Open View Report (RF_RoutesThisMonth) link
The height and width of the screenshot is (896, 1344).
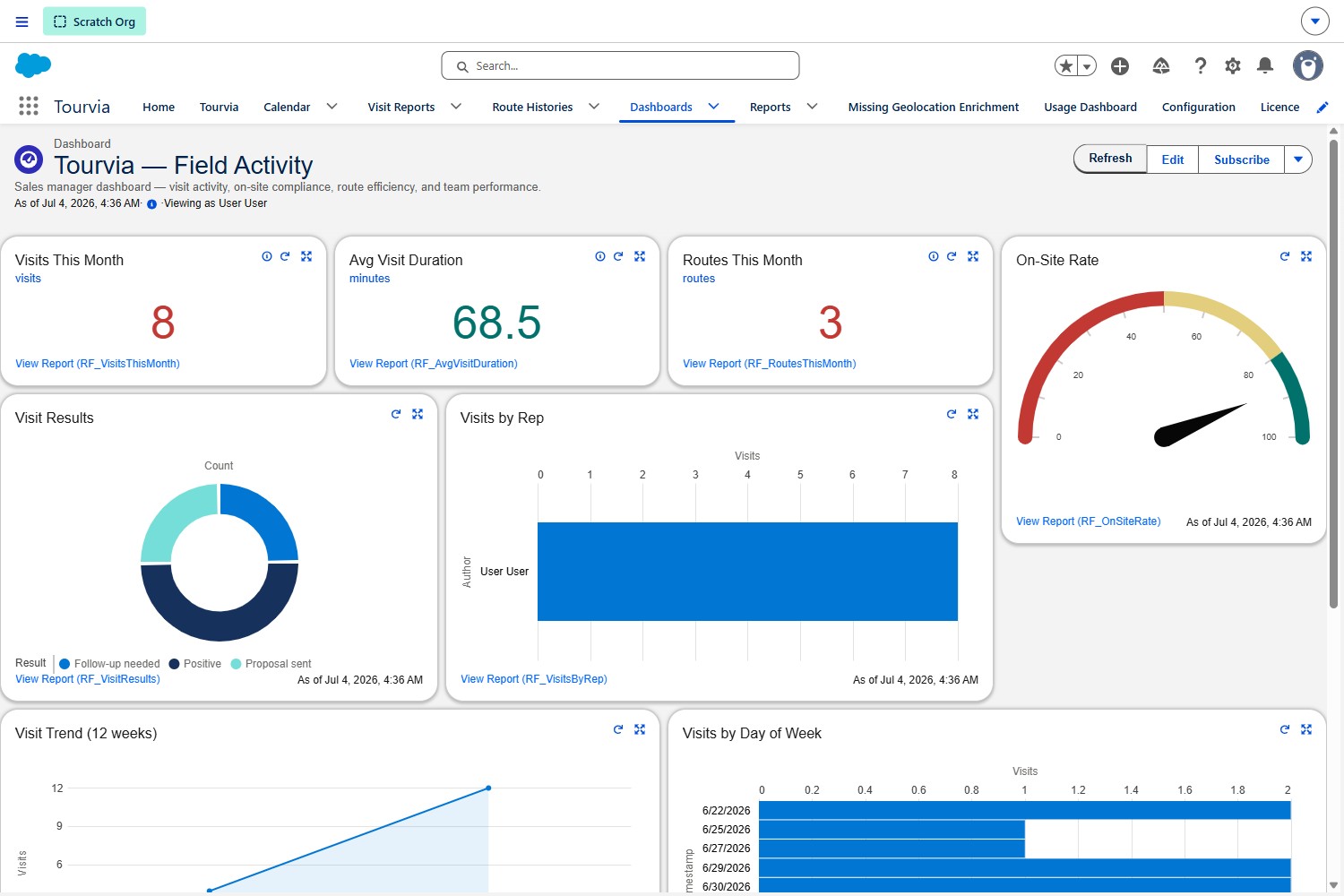(770, 364)
